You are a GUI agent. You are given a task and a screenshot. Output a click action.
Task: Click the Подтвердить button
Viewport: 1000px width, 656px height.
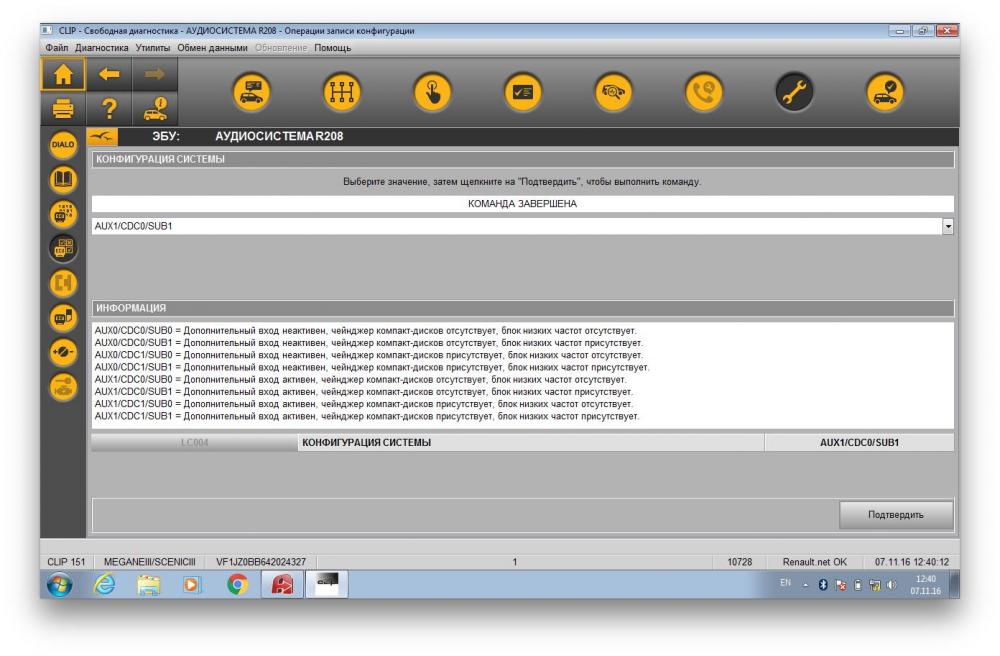point(895,514)
